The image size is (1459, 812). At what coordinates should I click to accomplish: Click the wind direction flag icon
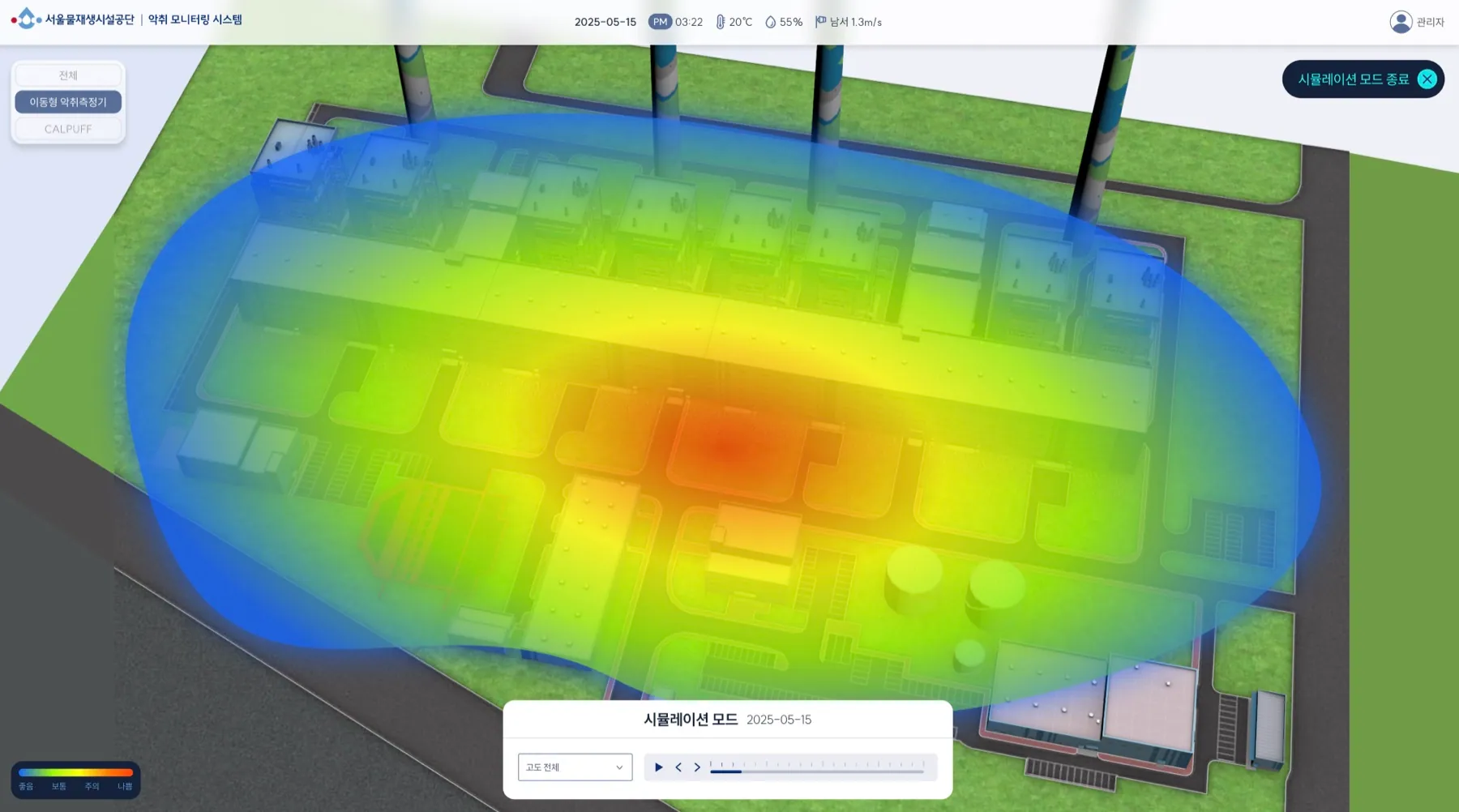[820, 22]
